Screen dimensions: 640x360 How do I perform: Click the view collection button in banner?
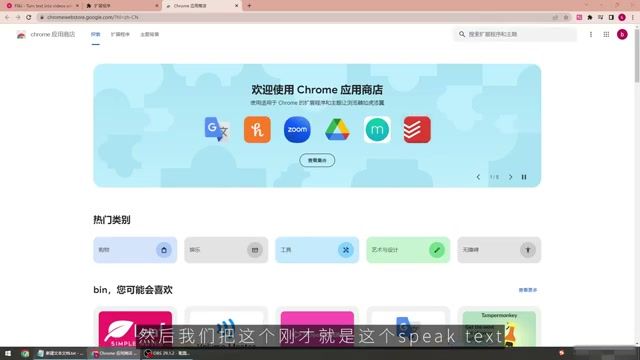coord(317,160)
